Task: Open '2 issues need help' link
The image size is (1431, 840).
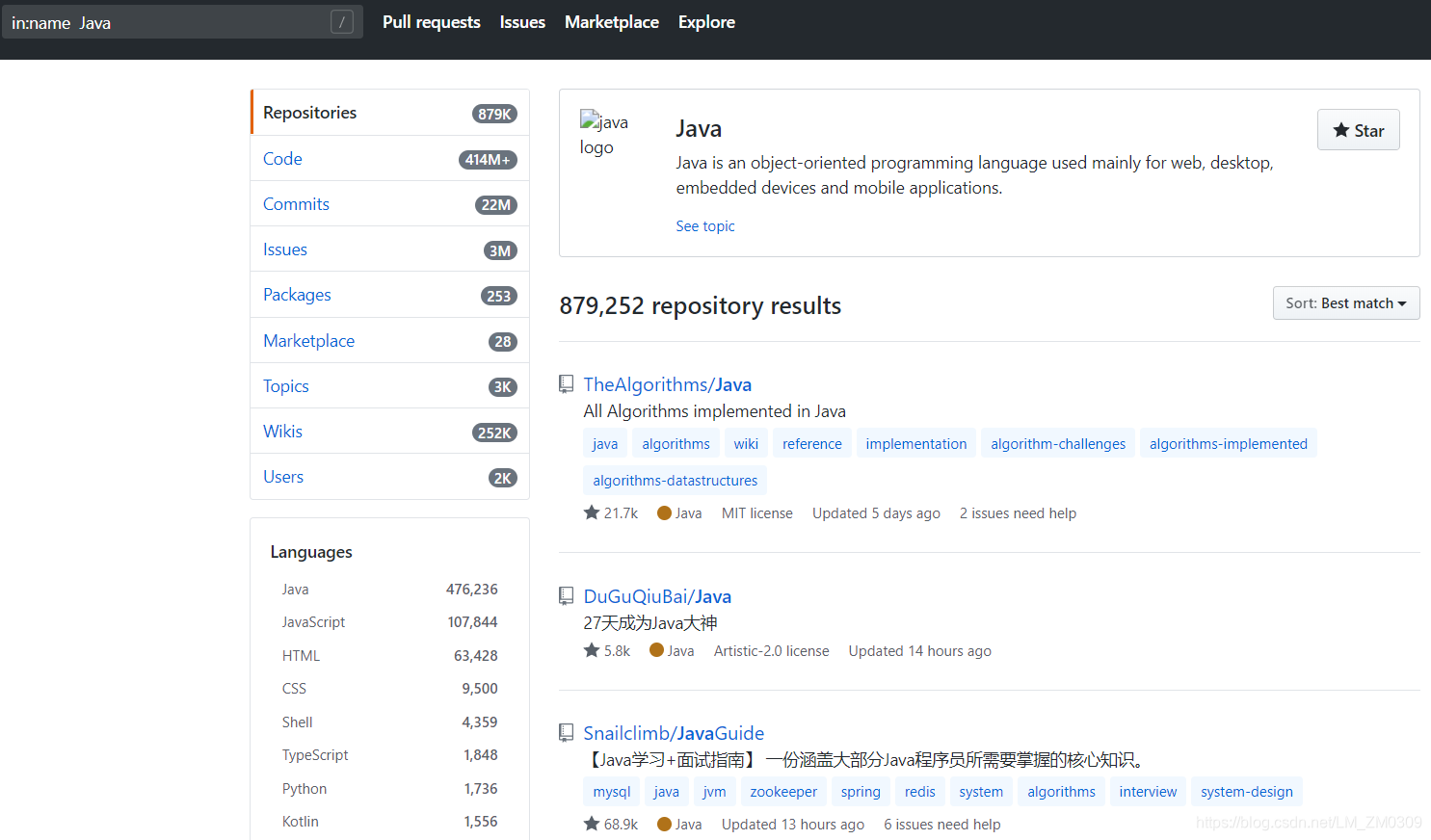Action: pos(1018,513)
